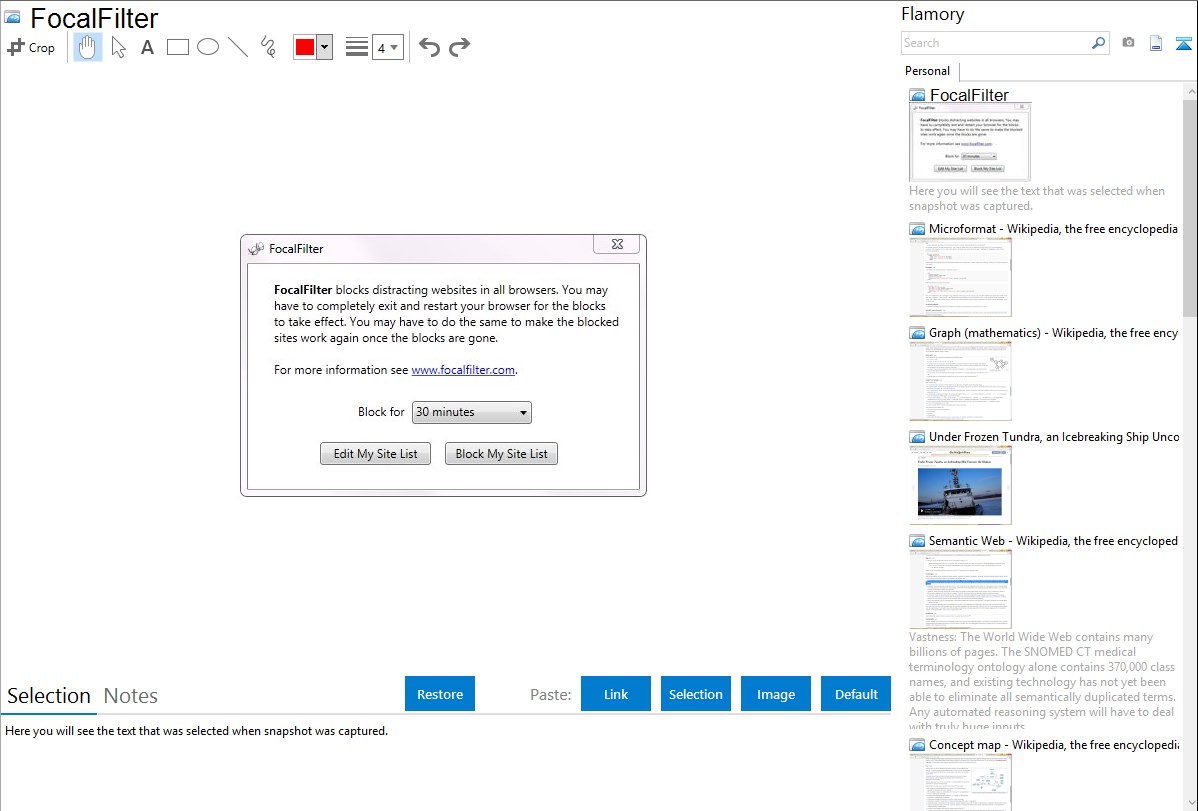Screen dimensions: 1198x811
Task: Click the Paste Default button
Action: [x=856, y=694]
